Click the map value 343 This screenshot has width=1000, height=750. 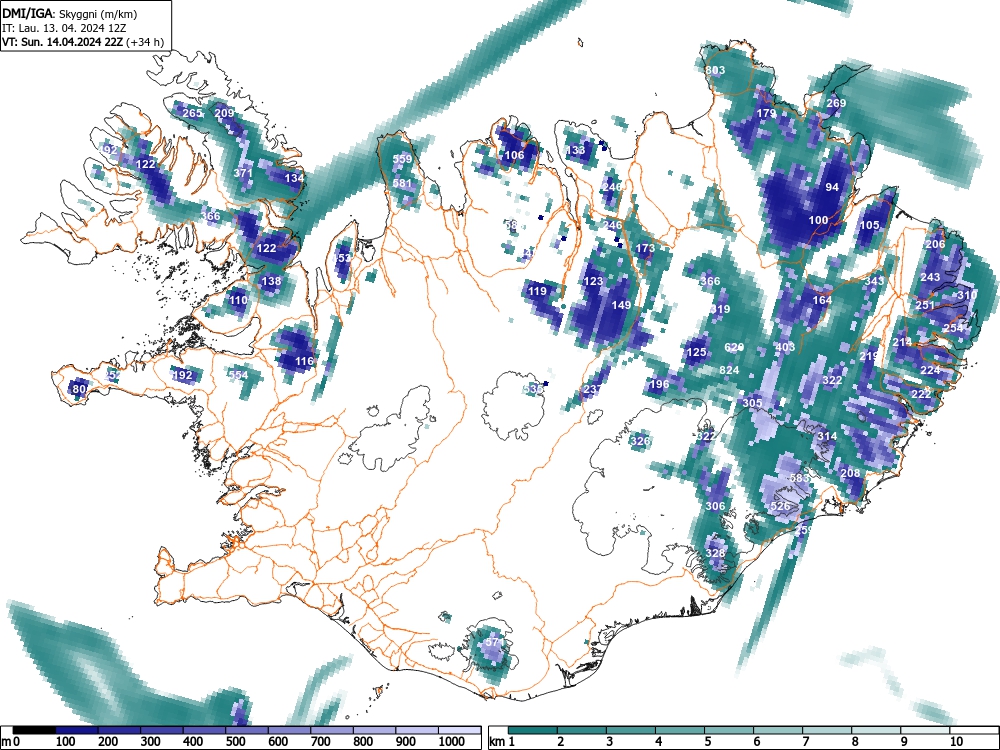tap(874, 281)
